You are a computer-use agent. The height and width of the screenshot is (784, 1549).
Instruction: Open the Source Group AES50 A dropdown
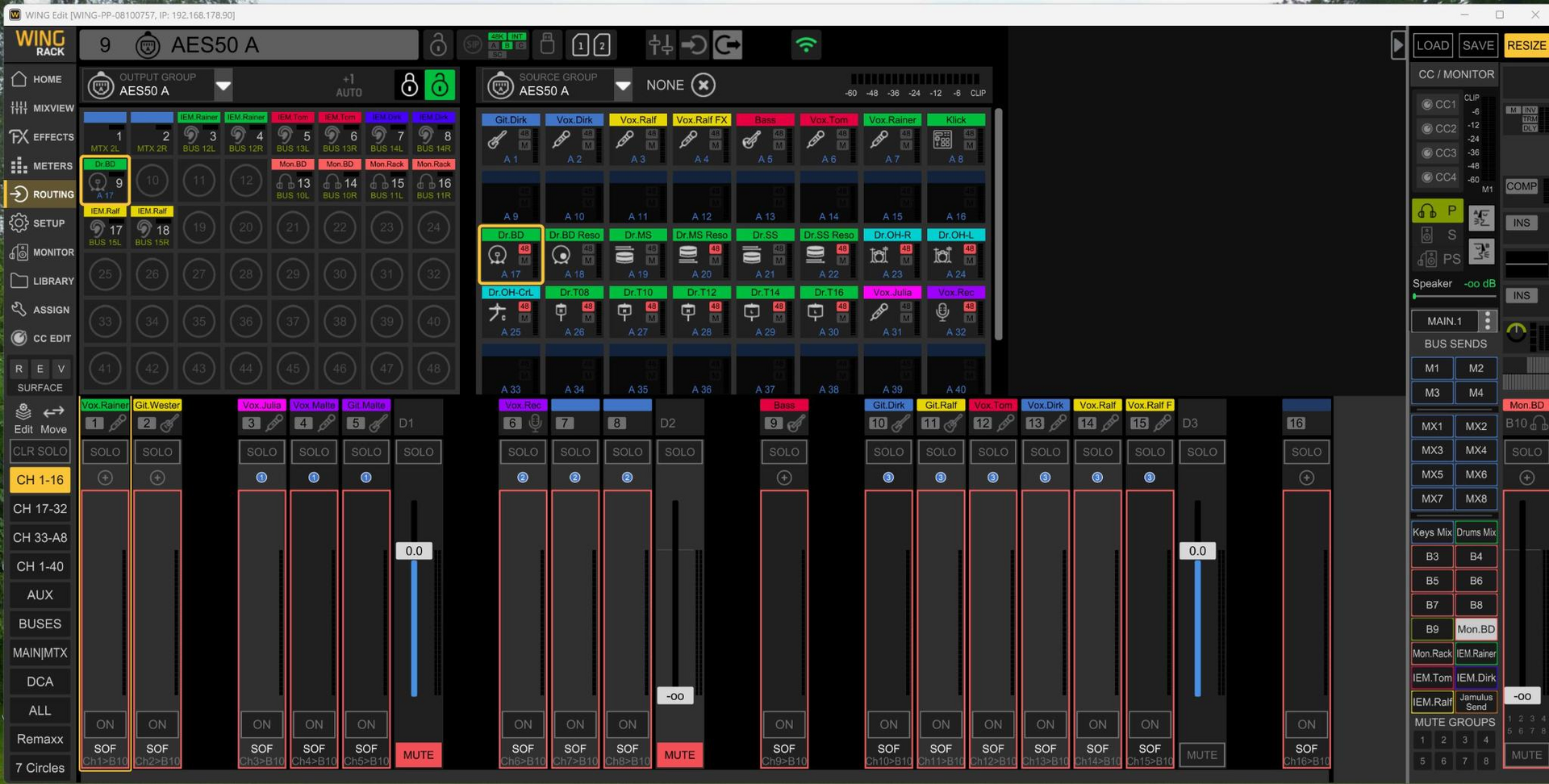[x=623, y=85]
